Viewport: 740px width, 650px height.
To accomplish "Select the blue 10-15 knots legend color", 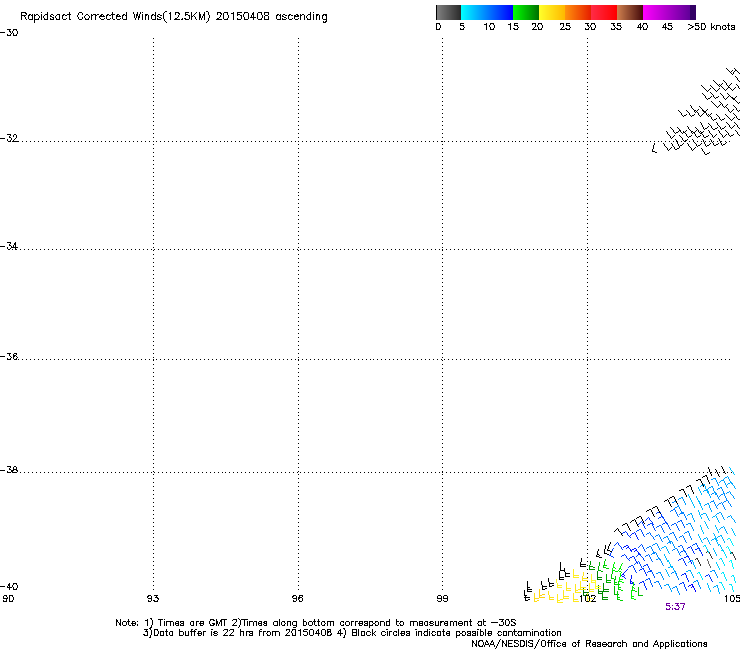I will (500, 12).
